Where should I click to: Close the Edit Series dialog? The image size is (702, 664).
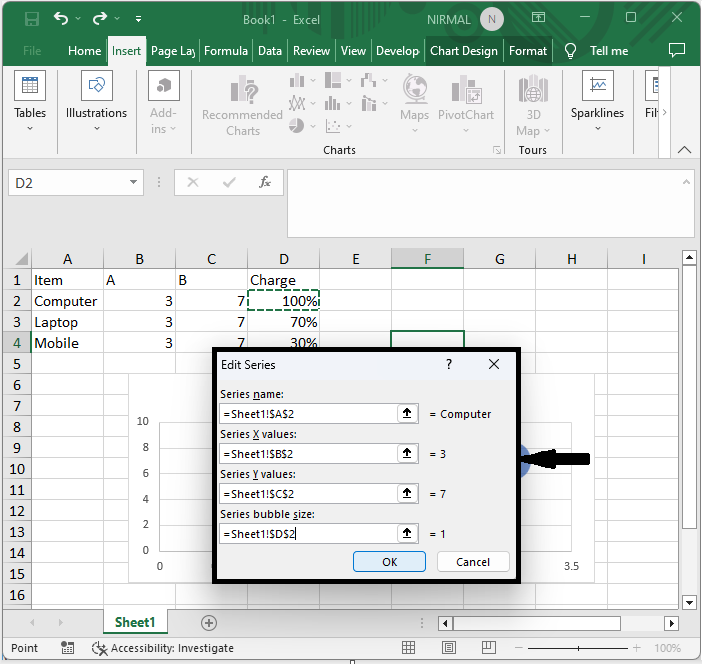[494, 364]
